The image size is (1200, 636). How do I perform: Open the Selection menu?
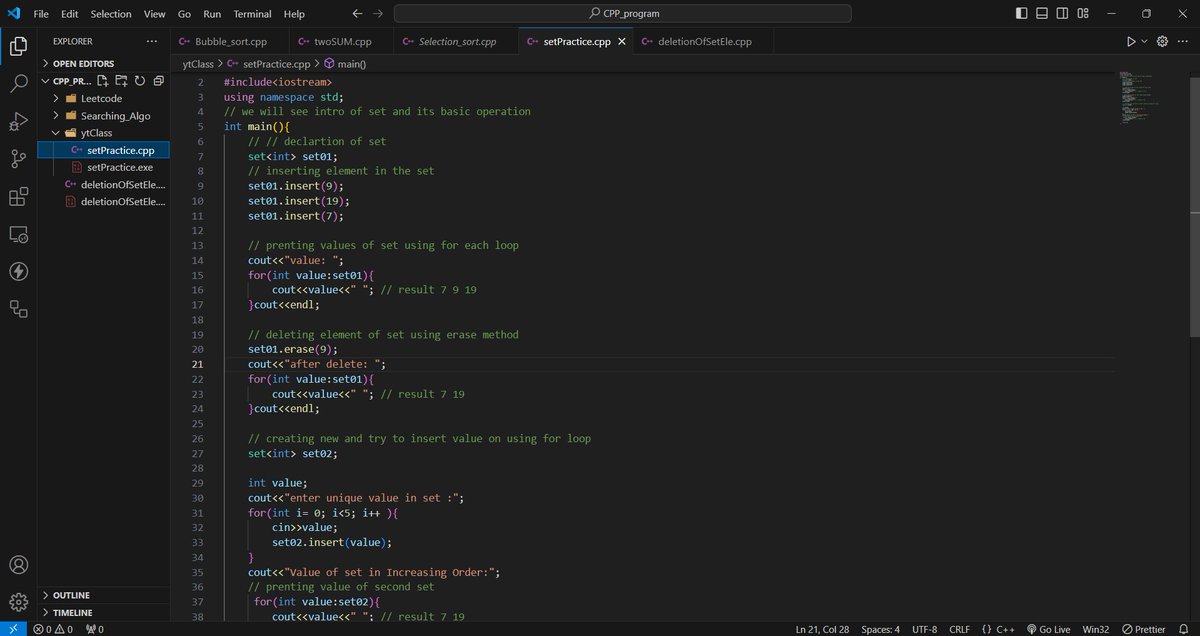point(110,14)
